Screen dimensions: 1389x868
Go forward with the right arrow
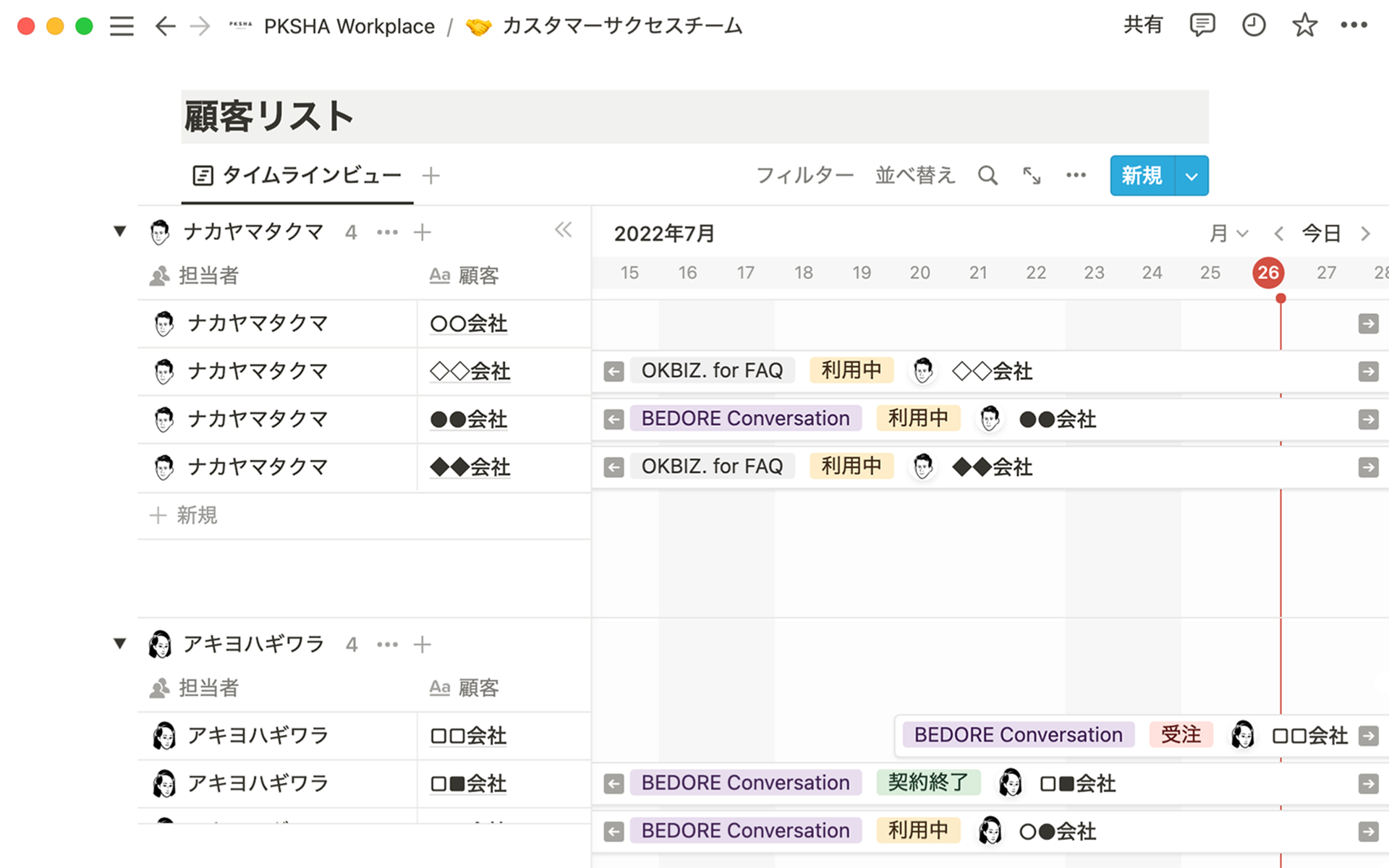[x=200, y=26]
